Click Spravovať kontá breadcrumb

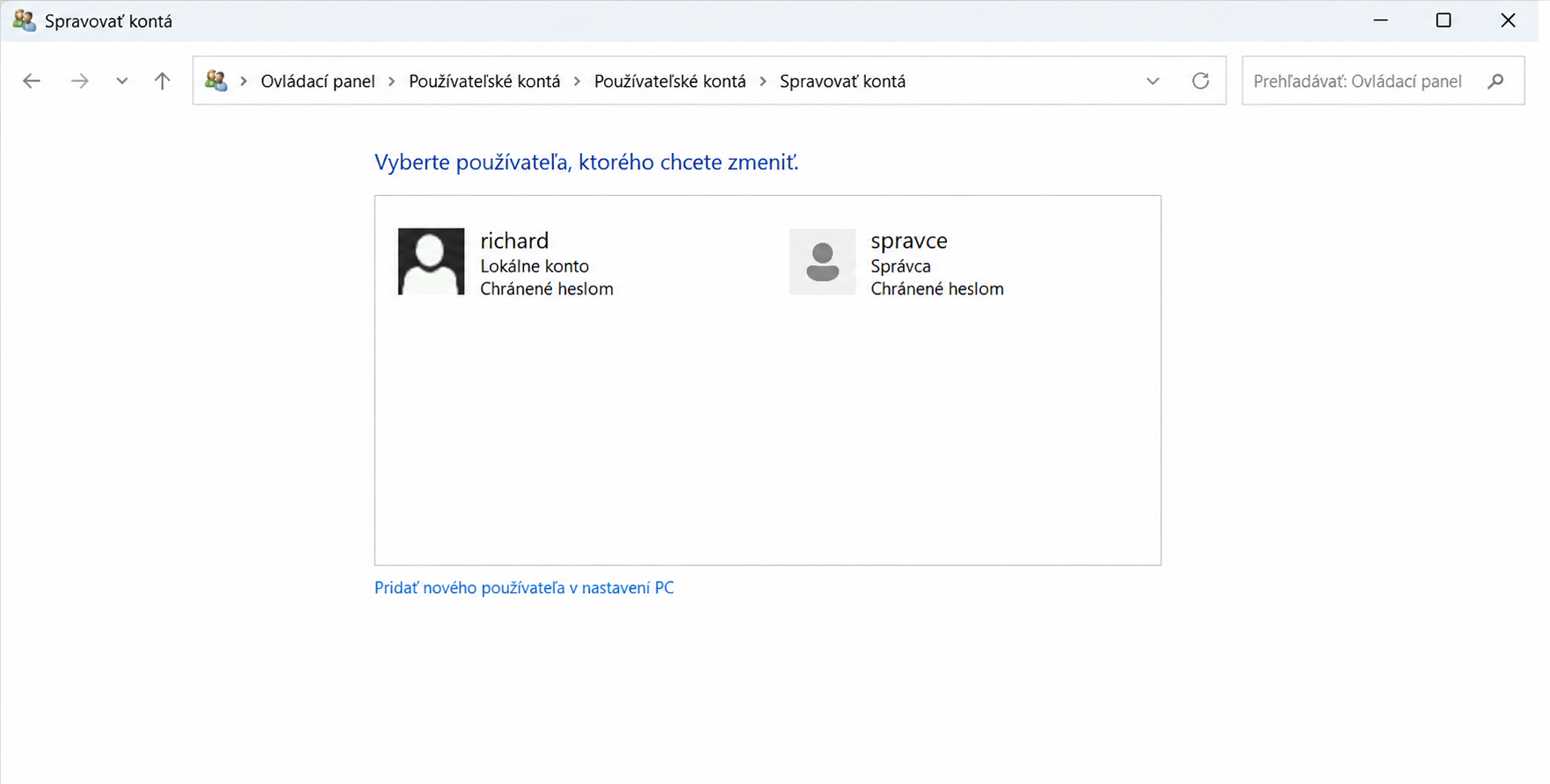click(x=842, y=81)
